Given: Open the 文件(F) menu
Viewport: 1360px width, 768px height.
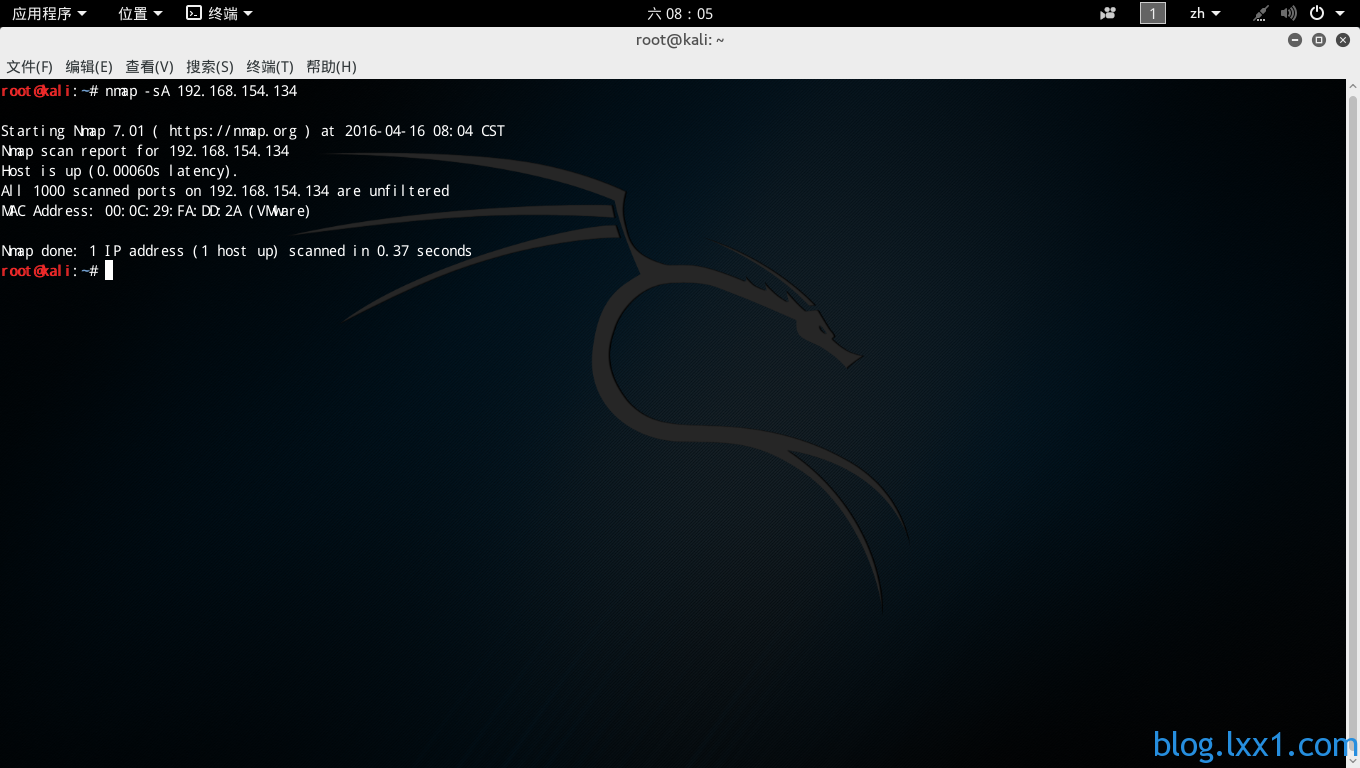Looking at the screenshot, I should click(30, 67).
